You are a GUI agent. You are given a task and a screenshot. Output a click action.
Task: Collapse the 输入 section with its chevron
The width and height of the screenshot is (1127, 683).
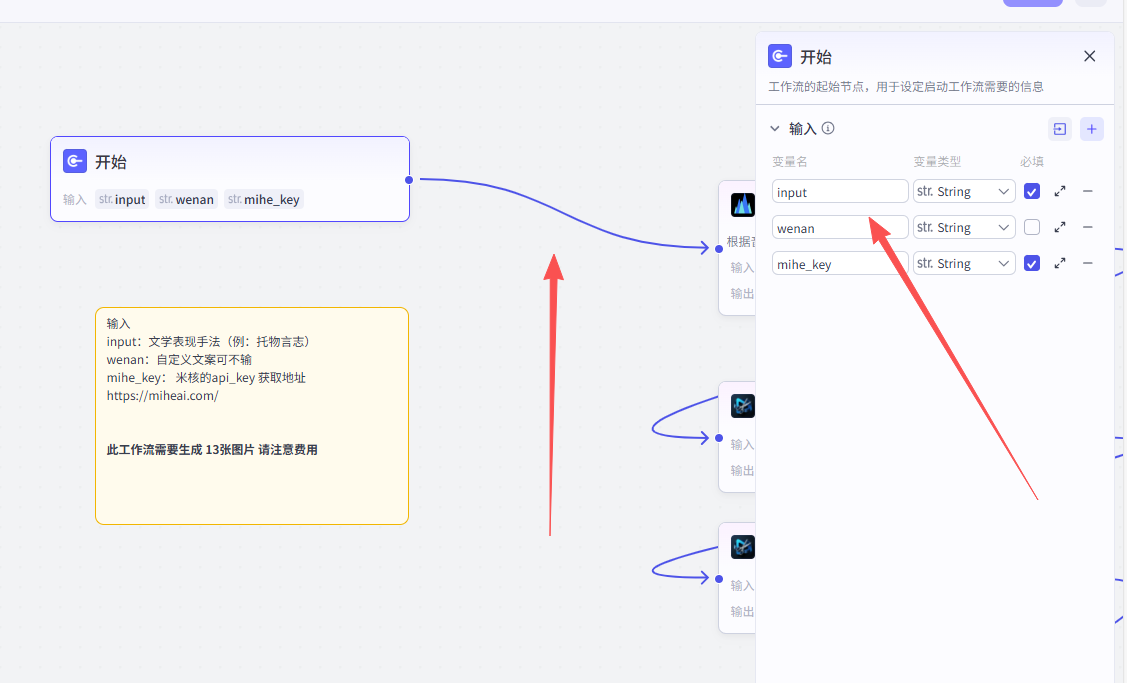point(775,129)
